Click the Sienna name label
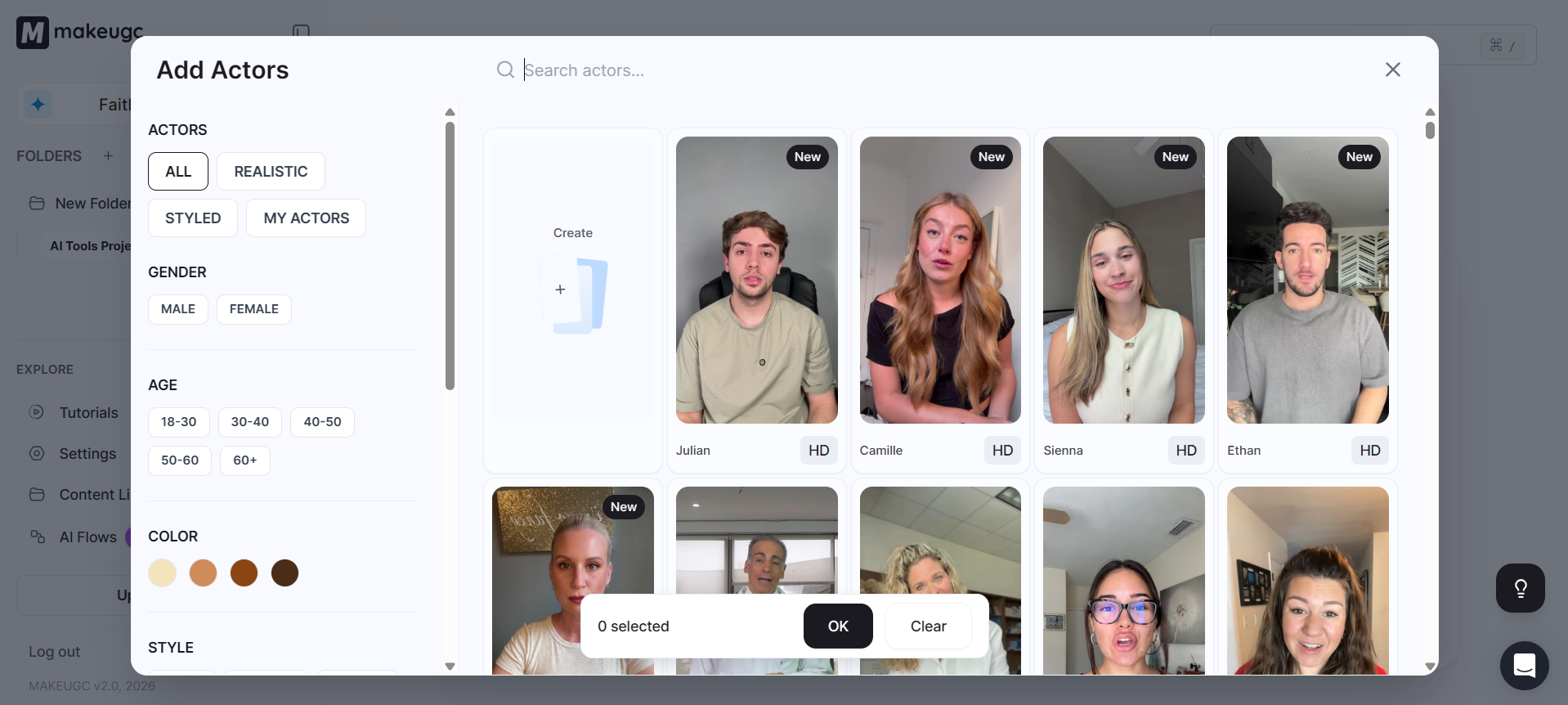Viewport: 1568px width, 705px height. point(1063,450)
